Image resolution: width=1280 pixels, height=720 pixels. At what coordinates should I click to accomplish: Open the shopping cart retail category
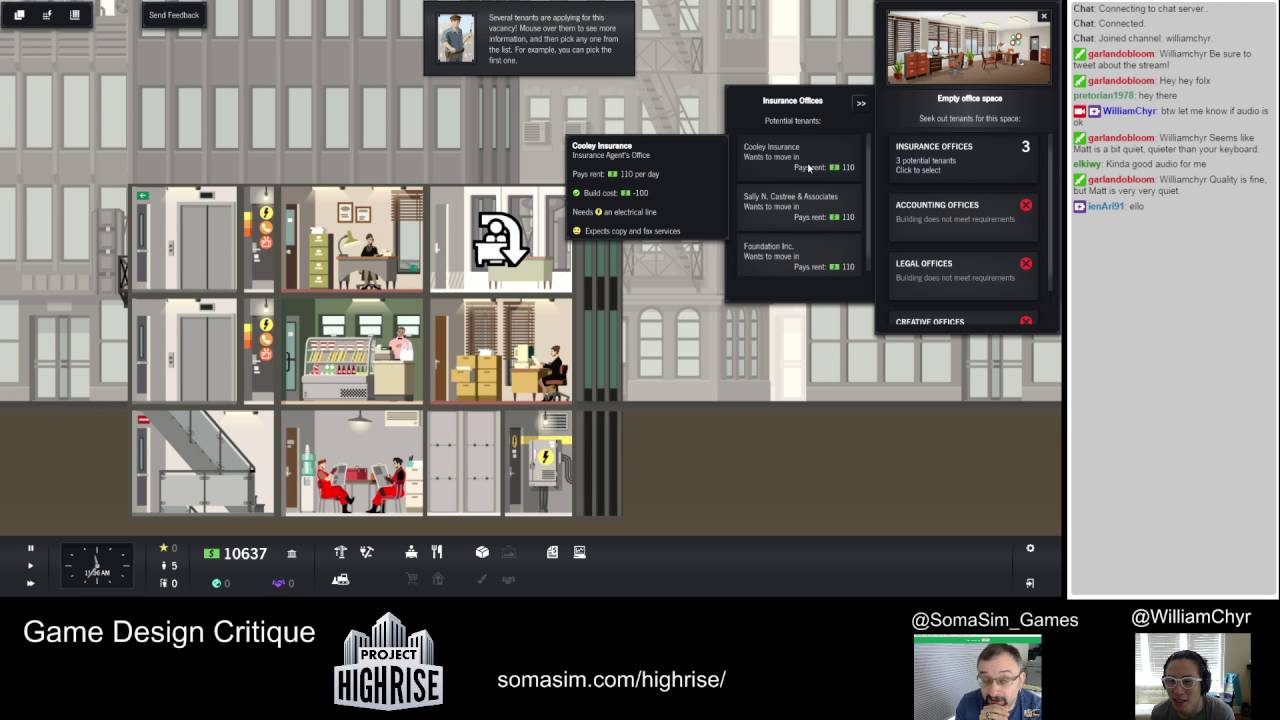click(411, 579)
